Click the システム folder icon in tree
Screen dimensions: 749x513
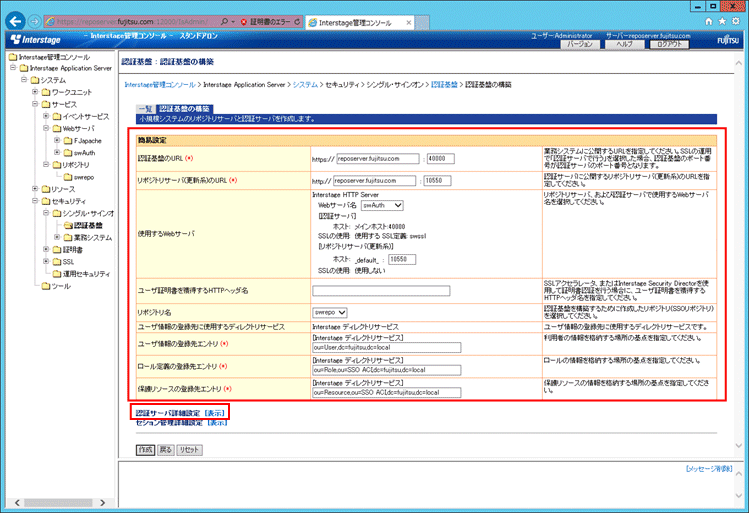[x=35, y=80]
